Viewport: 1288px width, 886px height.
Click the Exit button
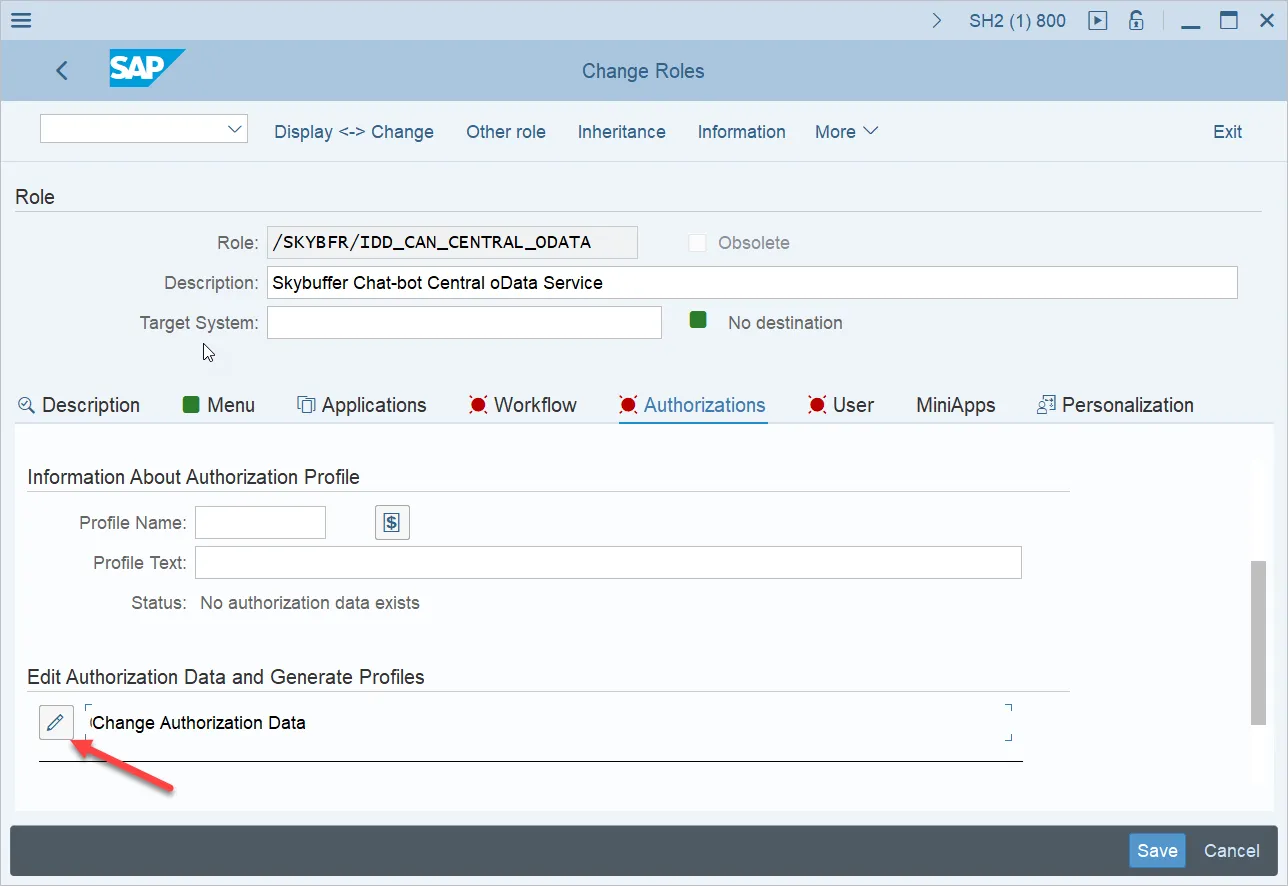coord(1227,132)
